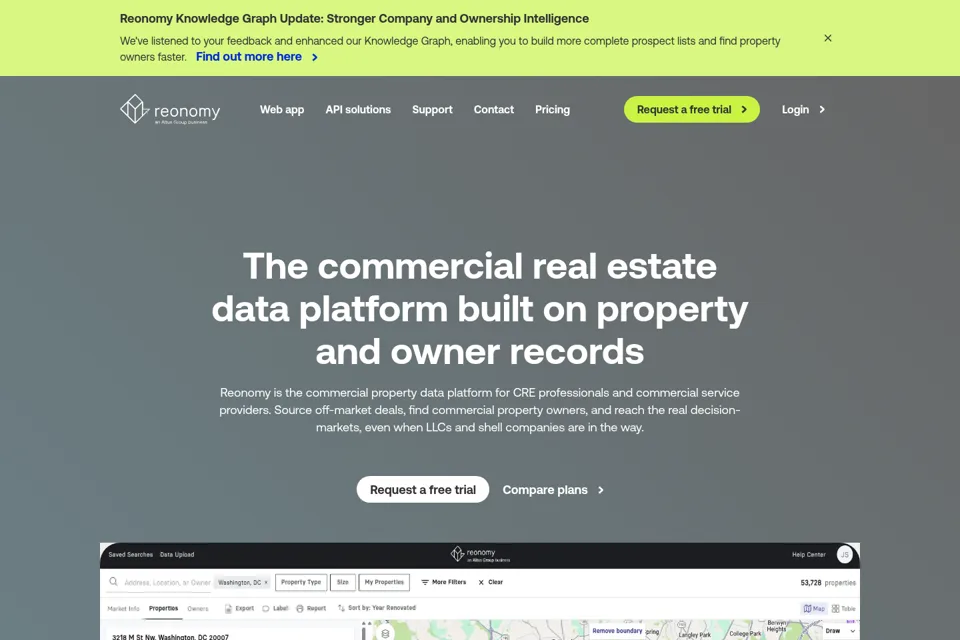The height and width of the screenshot is (640, 960).
Task: Switch to the Market Info tab
Action: (x=124, y=609)
